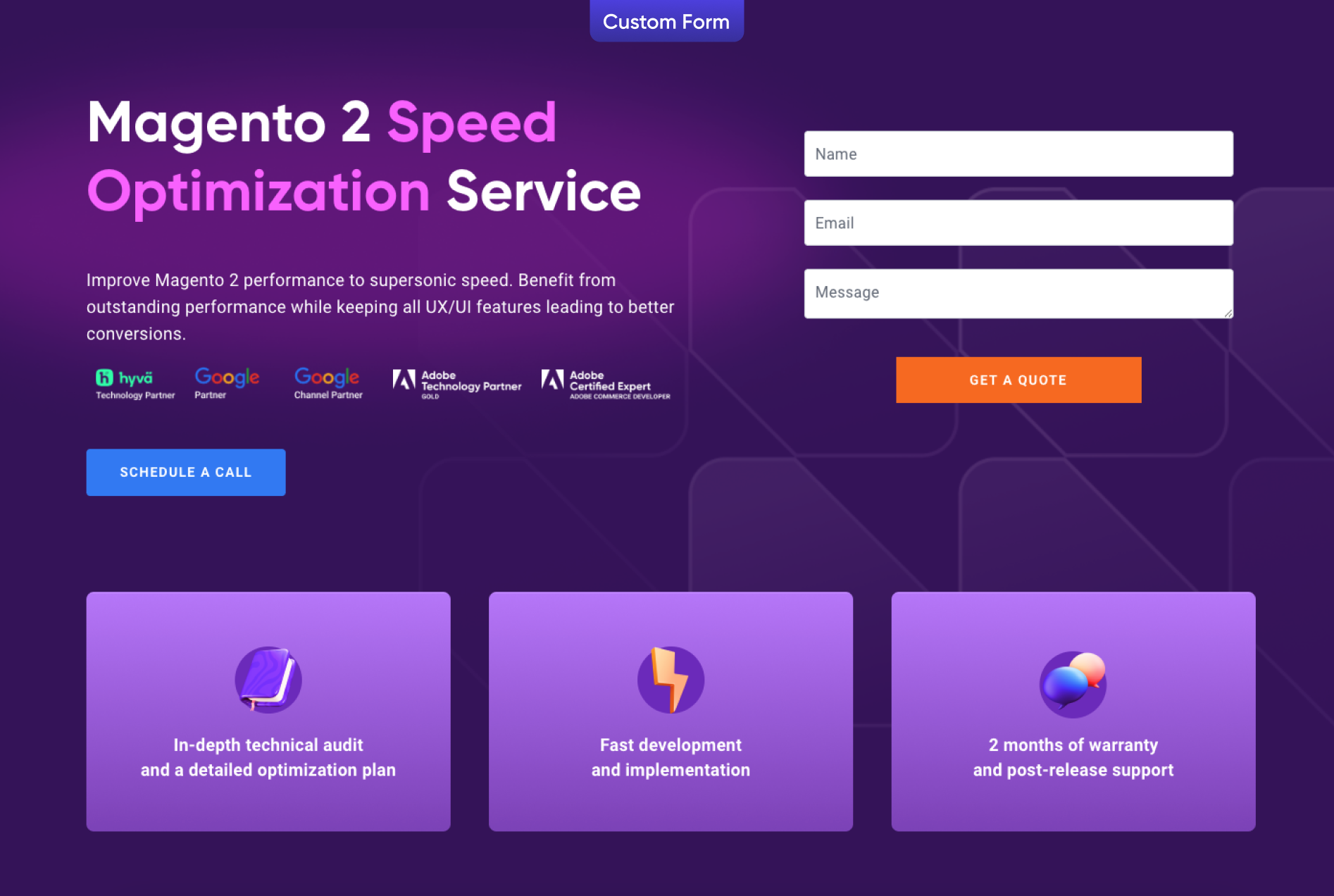The image size is (1334, 896).
Task: Select the Fast development and implementation text
Action: click(670, 757)
